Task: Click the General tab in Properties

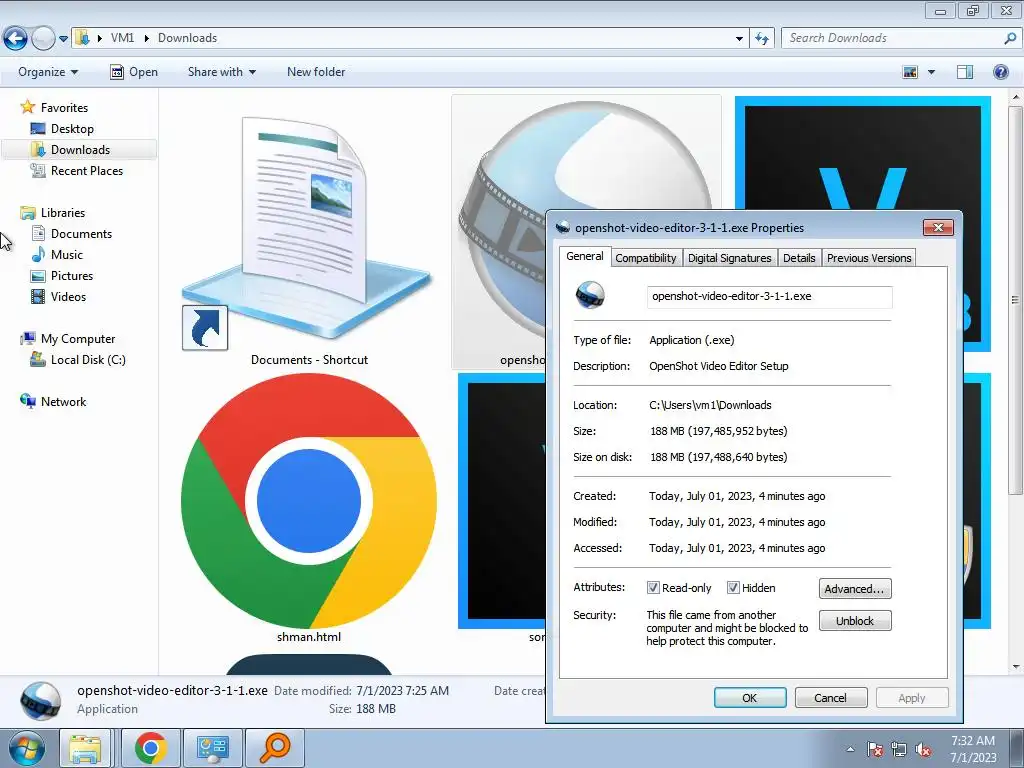Action: pyautogui.click(x=584, y=256)
